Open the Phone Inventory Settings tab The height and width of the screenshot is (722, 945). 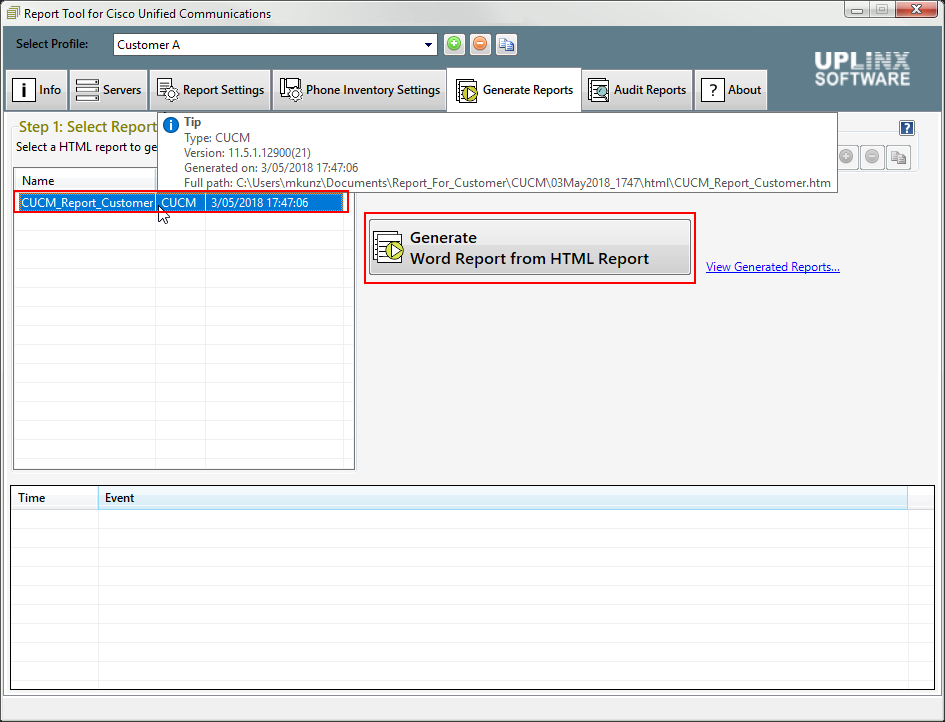(x=360, y=90)
